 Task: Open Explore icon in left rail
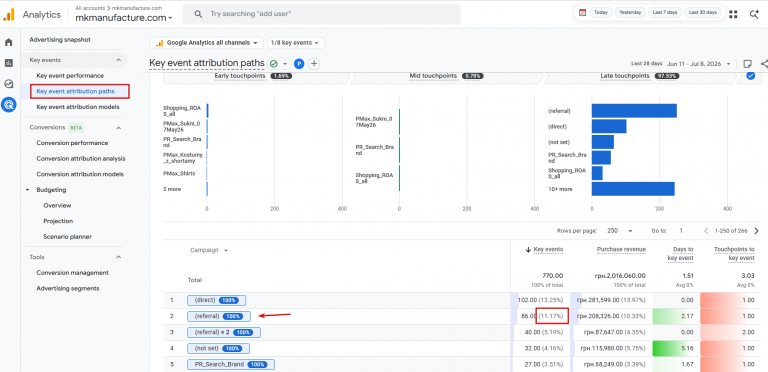tap(8, 84)
